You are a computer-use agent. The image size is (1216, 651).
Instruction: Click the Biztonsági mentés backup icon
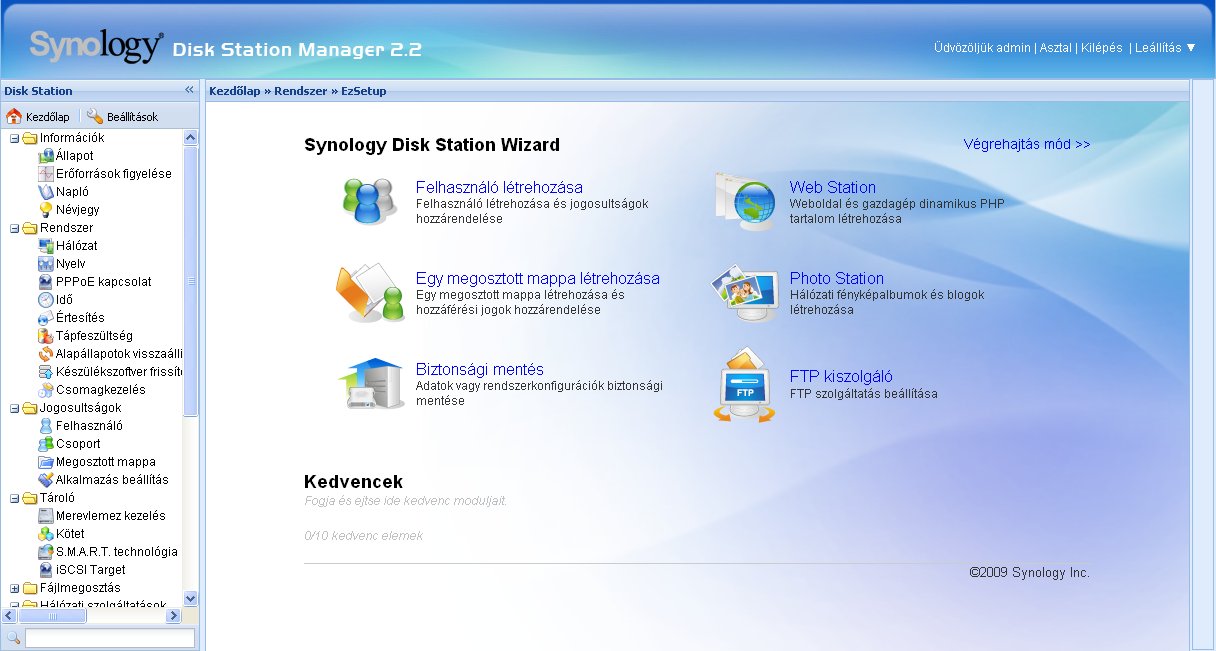click(x=371, y=385)
